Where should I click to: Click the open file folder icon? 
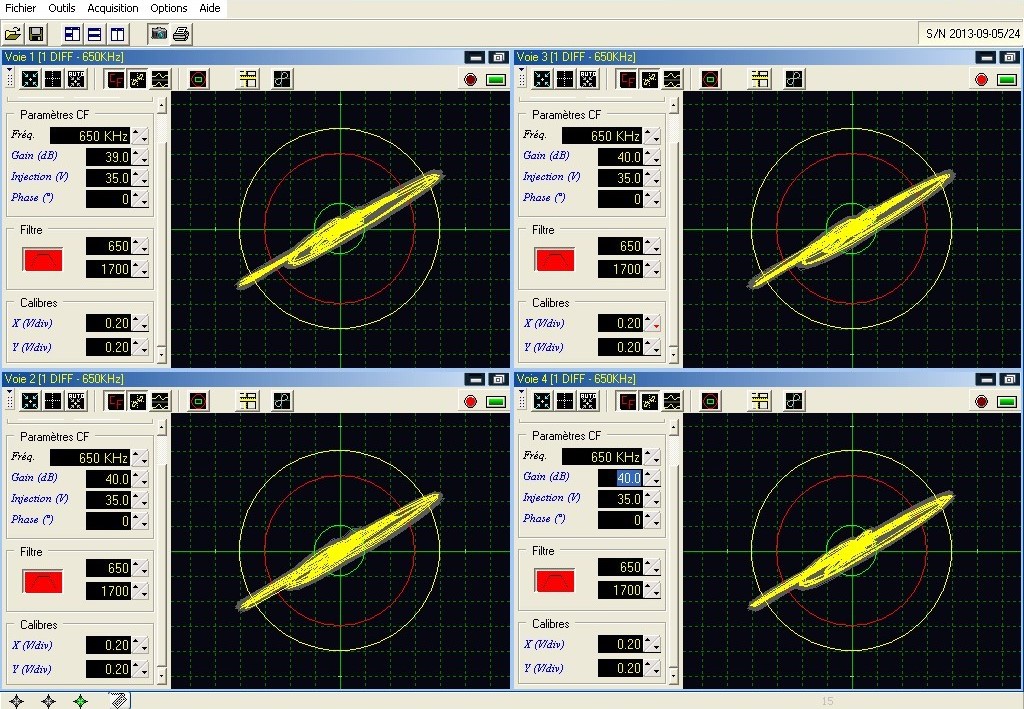click(x=13, y=34)
